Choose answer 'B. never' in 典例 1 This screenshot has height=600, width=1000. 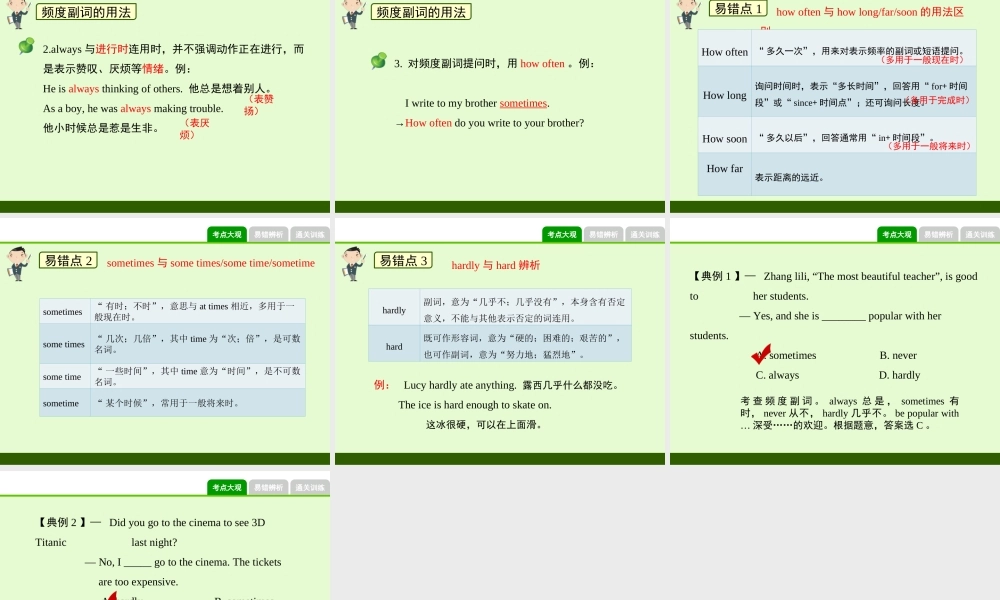[898, 356]
